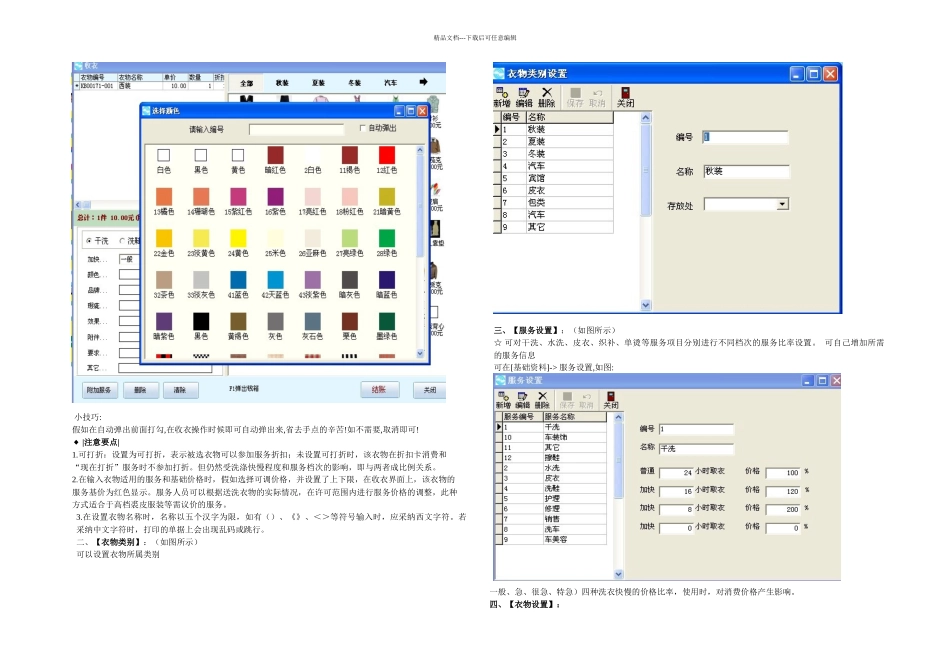Select the 包类 row in category list

click(x=557, y=202)
